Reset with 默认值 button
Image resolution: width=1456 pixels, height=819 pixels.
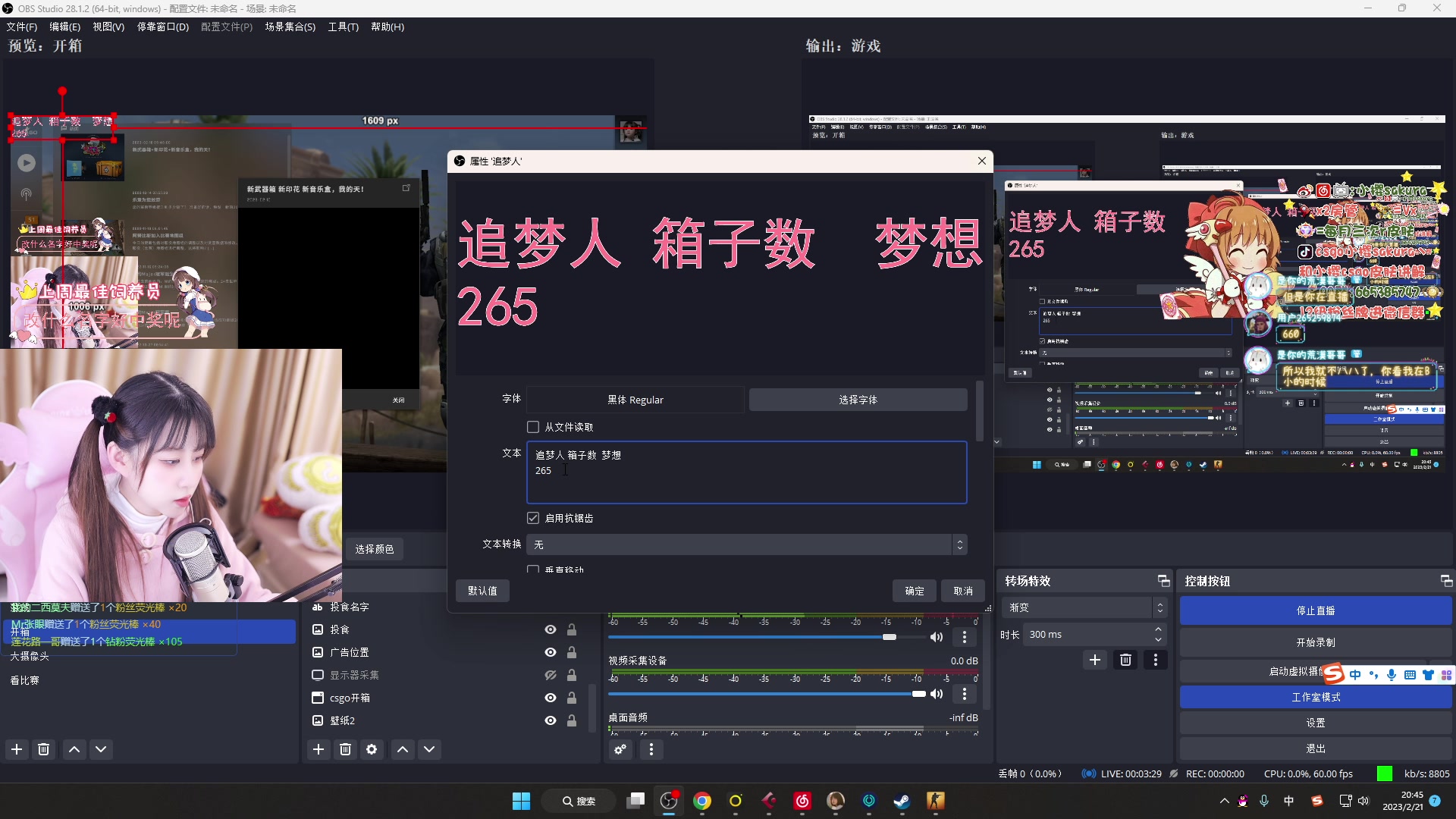pyautogui.click(x=482, y=591)
